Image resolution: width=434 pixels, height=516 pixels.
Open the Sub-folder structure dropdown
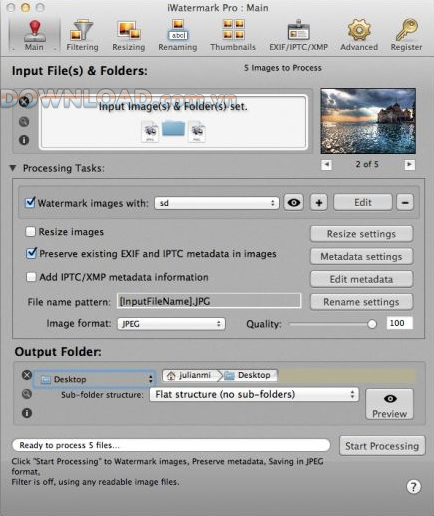pos(254,395)
